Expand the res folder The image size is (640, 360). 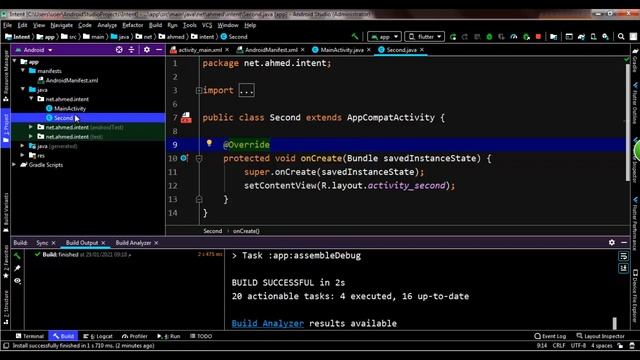click(23, 155)
